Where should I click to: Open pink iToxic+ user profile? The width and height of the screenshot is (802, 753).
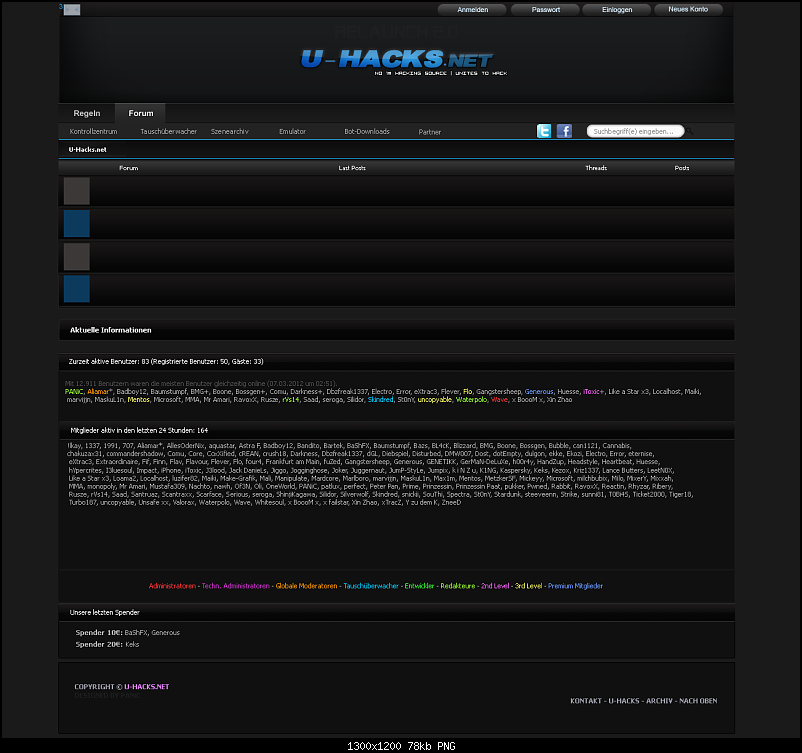tap(594, 391)
